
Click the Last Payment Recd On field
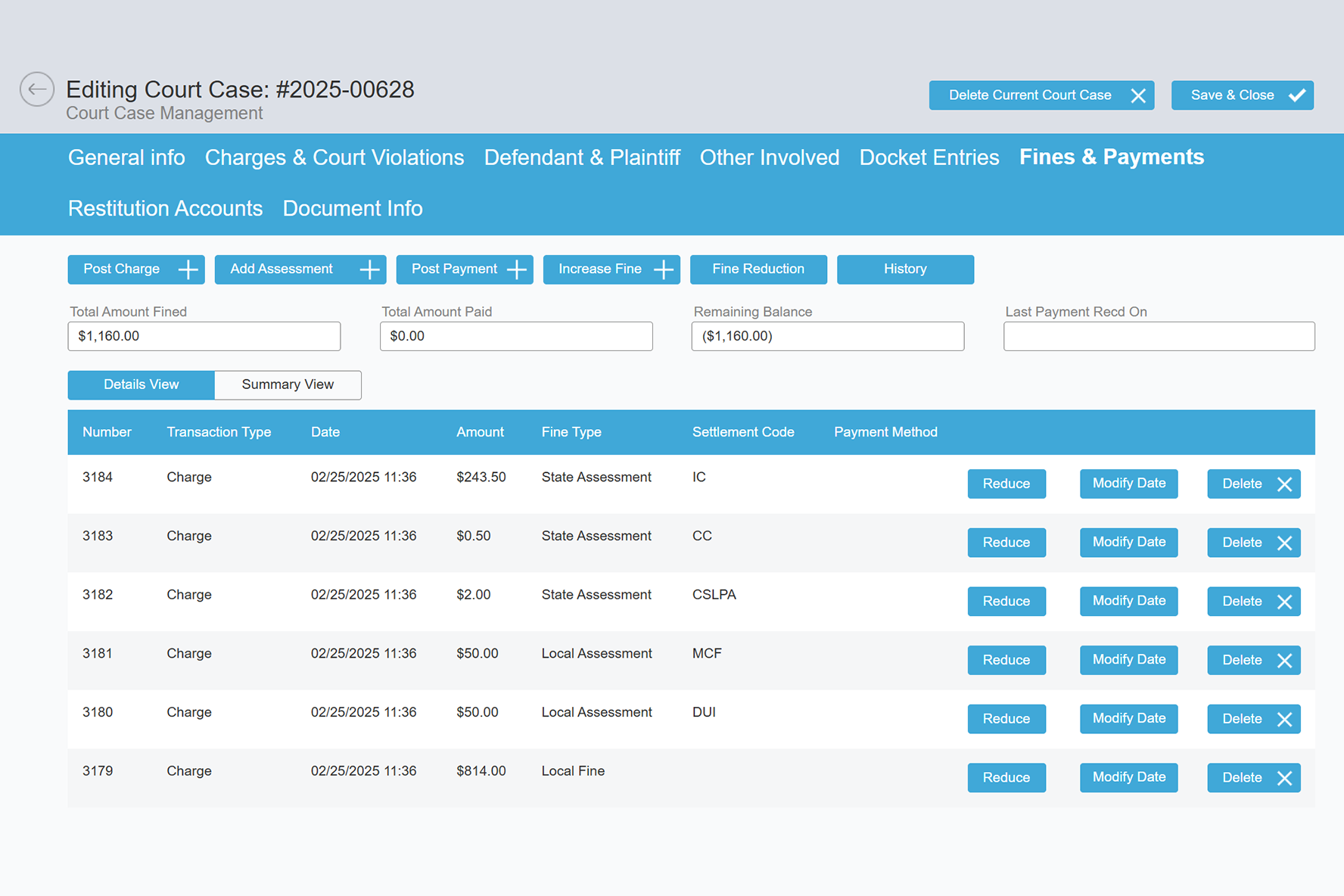pyautogui.click(x=1158, y=336)
